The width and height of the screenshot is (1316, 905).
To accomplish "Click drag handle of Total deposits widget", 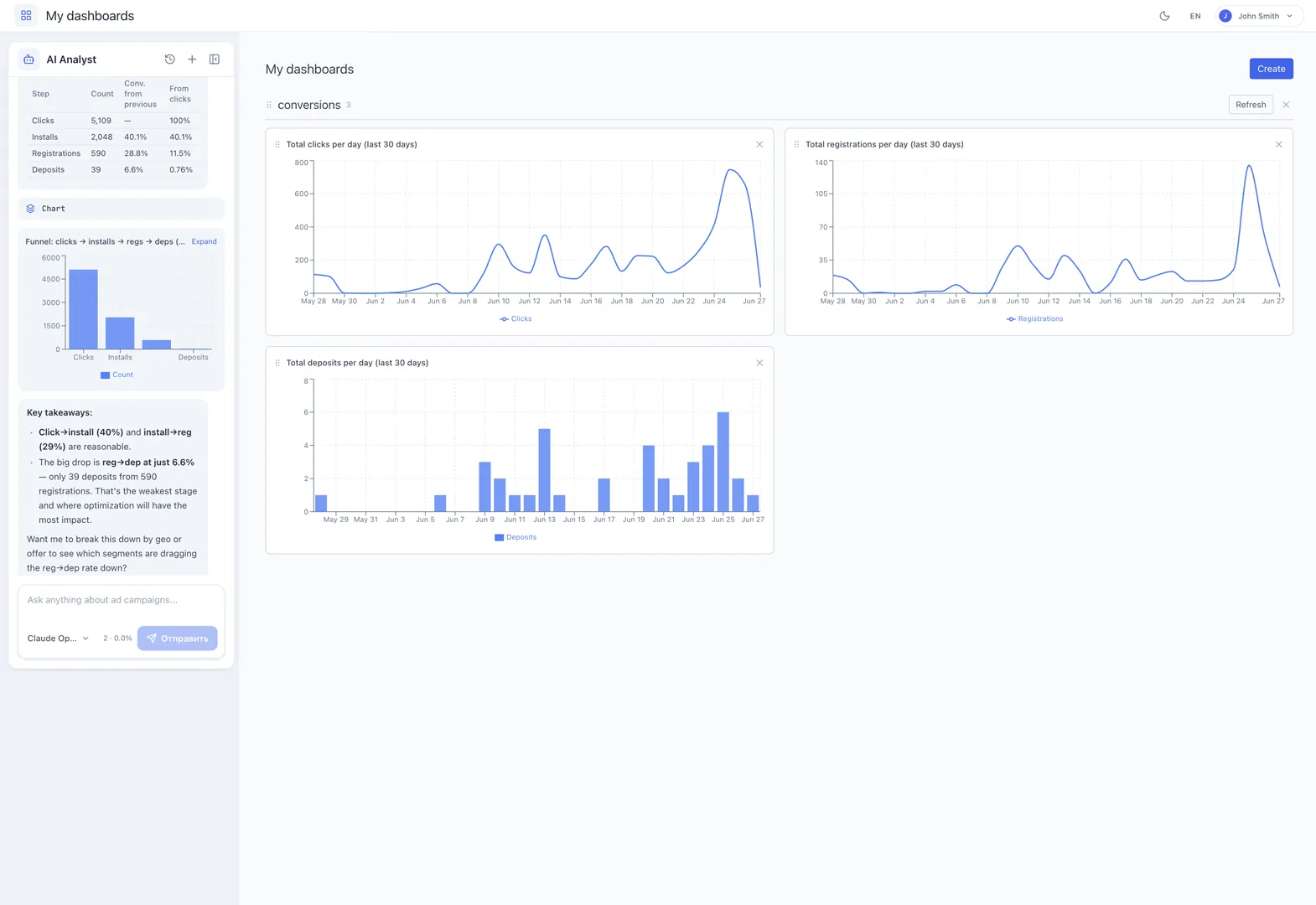I will point(277,363).
